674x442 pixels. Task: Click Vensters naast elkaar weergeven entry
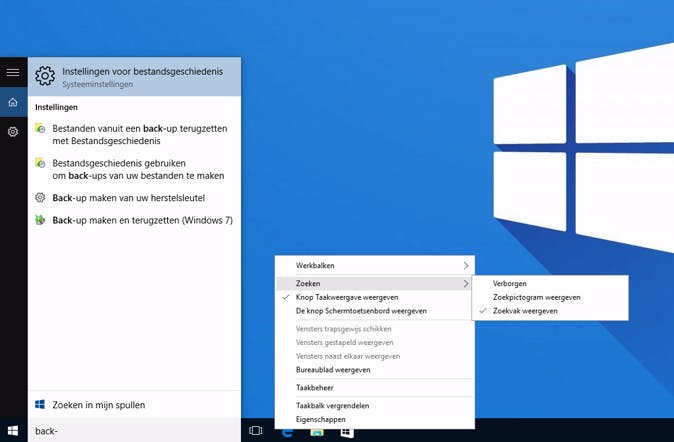[375, 356]
